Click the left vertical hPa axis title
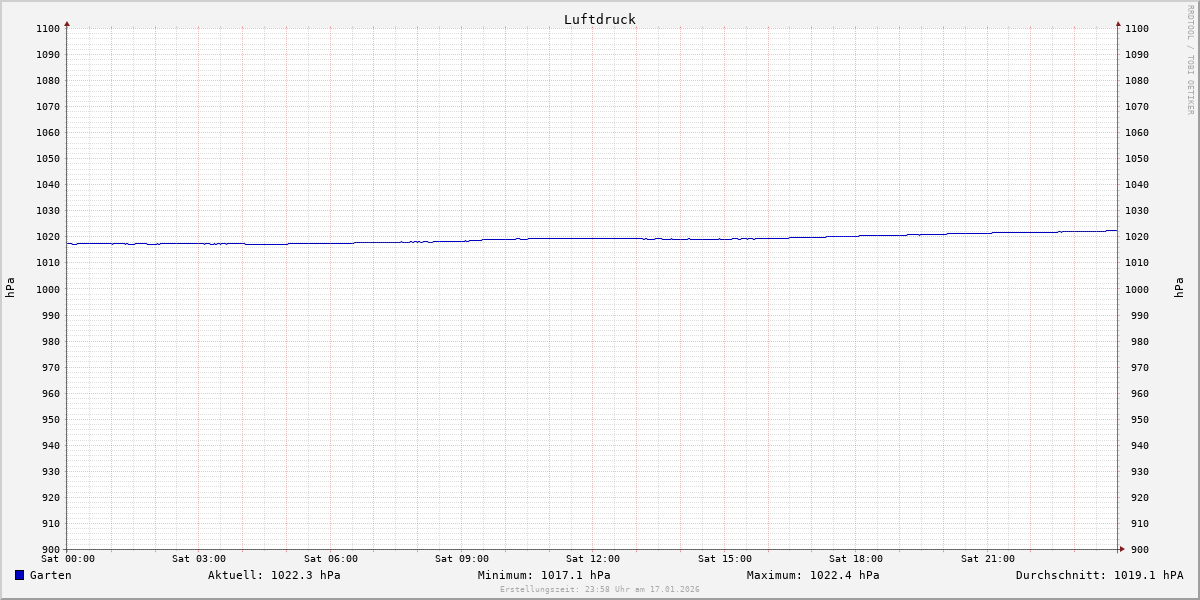 [10, 288]
